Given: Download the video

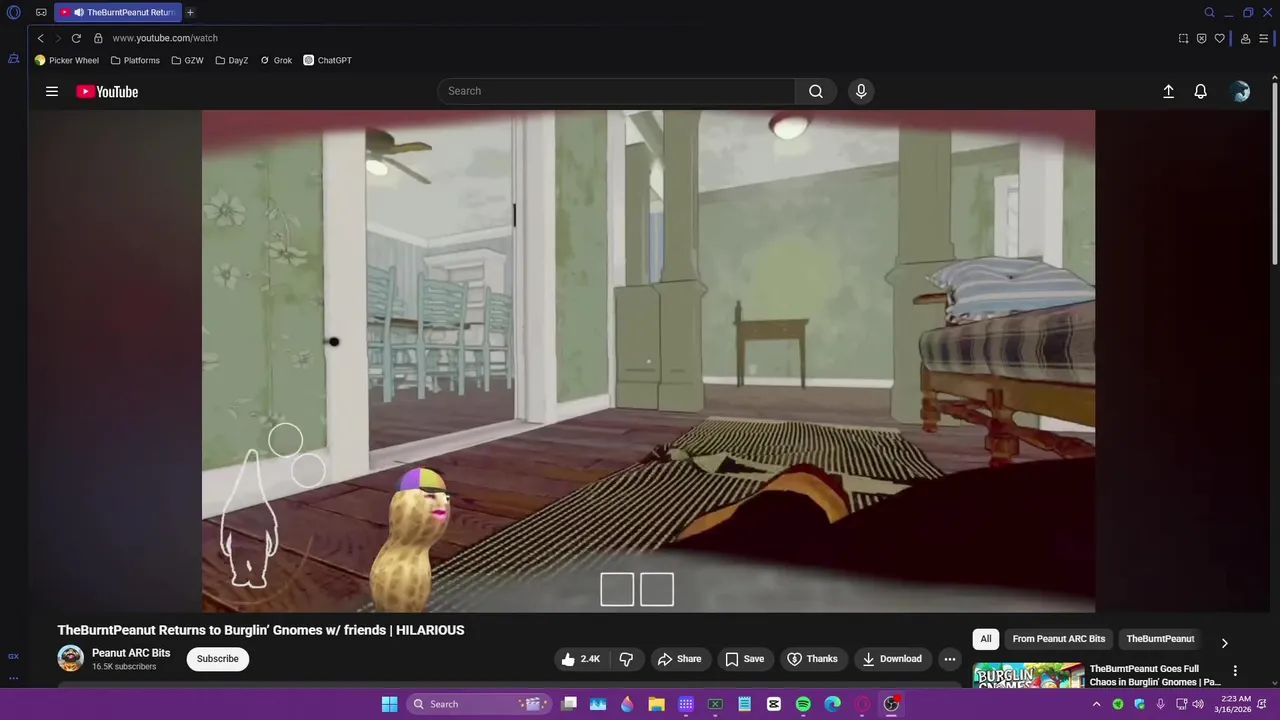Looking at the screenshot, I should click(x=892, y=659).
